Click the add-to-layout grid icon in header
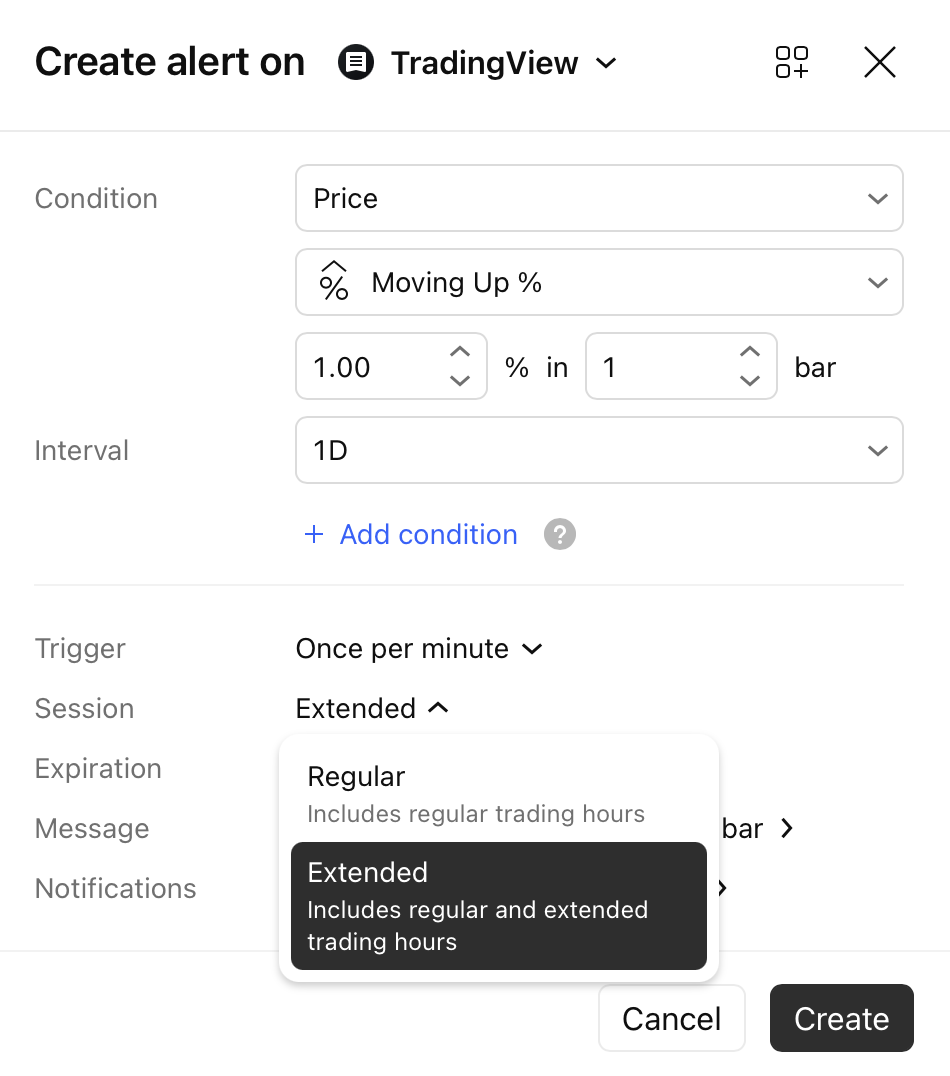The image size is (950, 1076). click(x=791, y=62)
